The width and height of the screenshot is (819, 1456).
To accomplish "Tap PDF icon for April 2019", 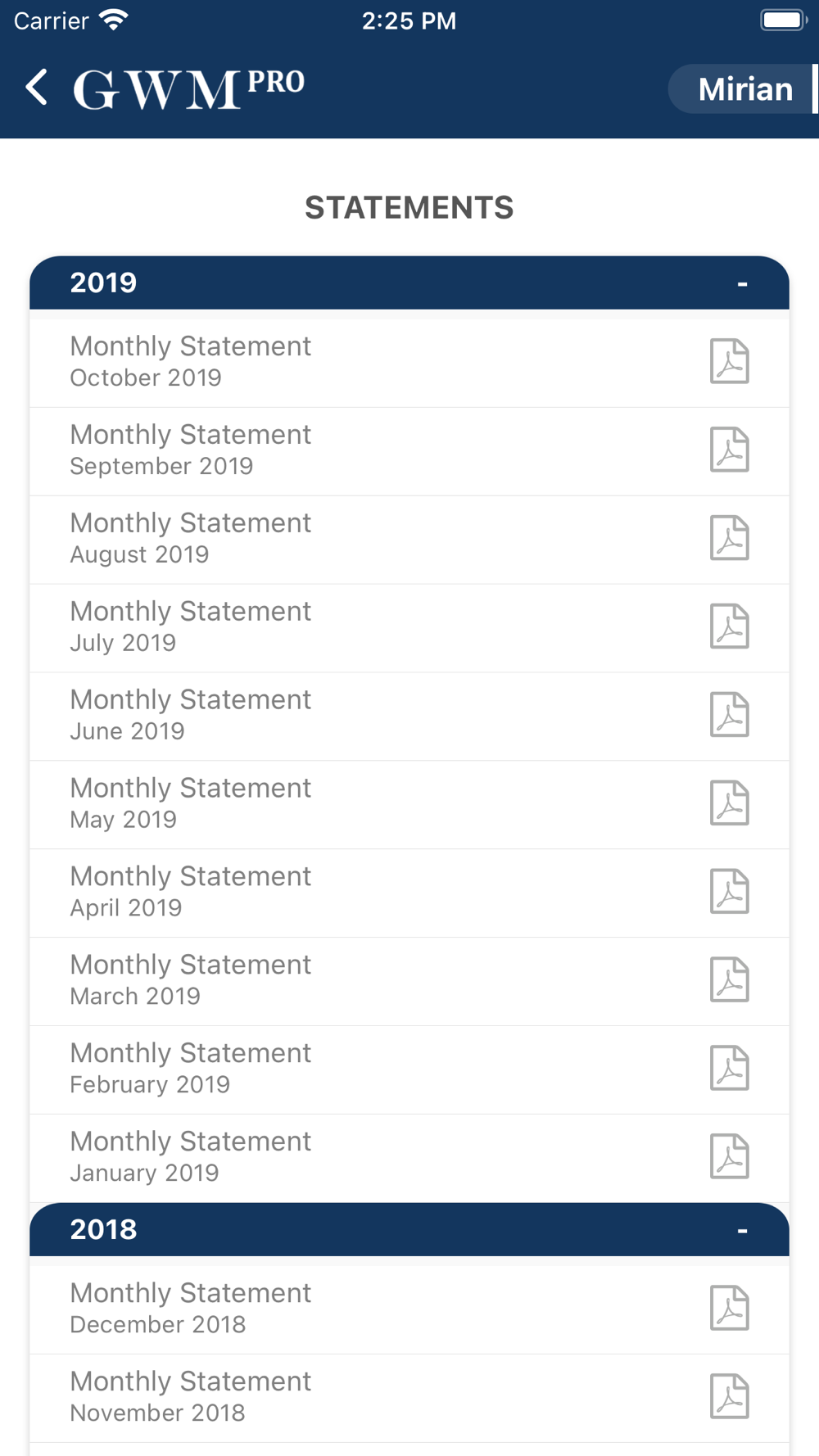I will pyautogui.click(x=729, y=892).
